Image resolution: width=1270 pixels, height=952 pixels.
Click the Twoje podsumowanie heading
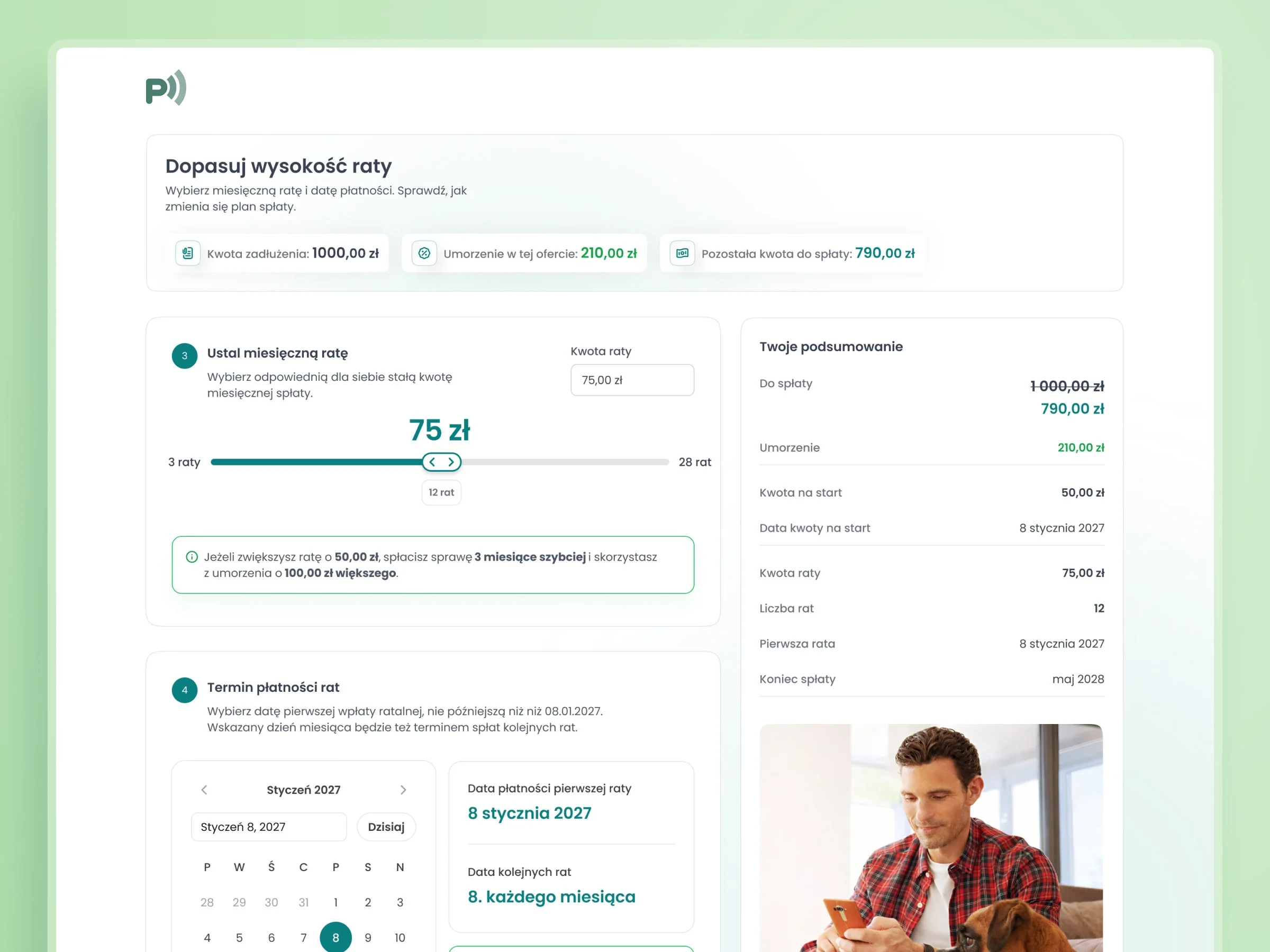[x=831, y=346]
